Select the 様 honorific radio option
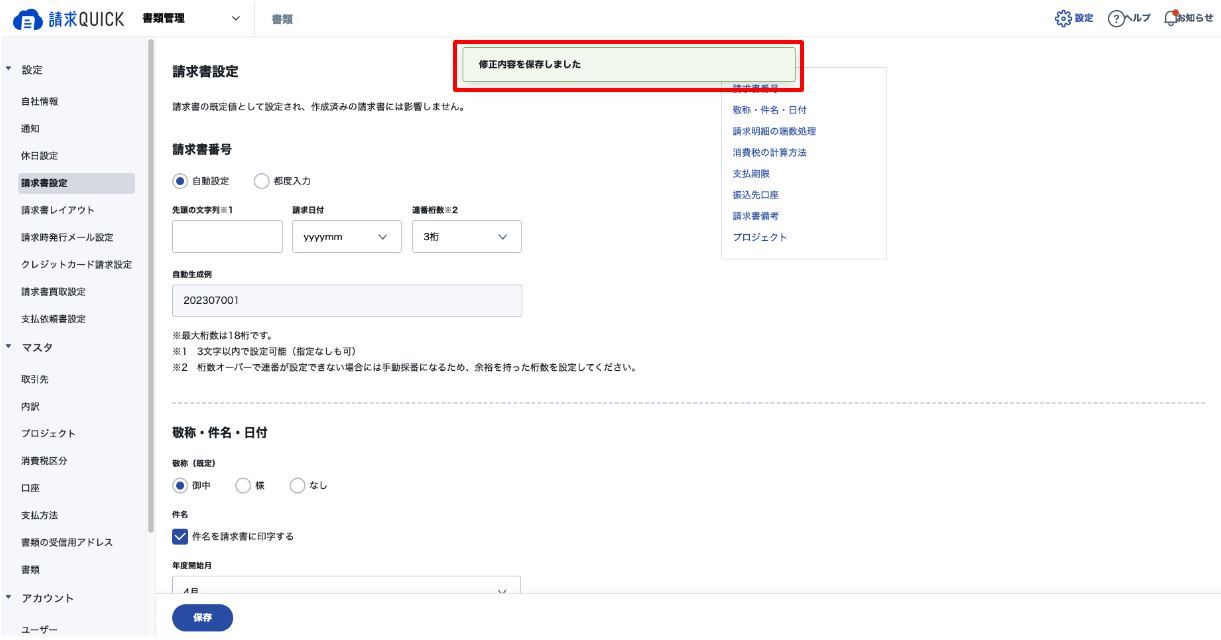1221x640 pixels. point(242,485)
